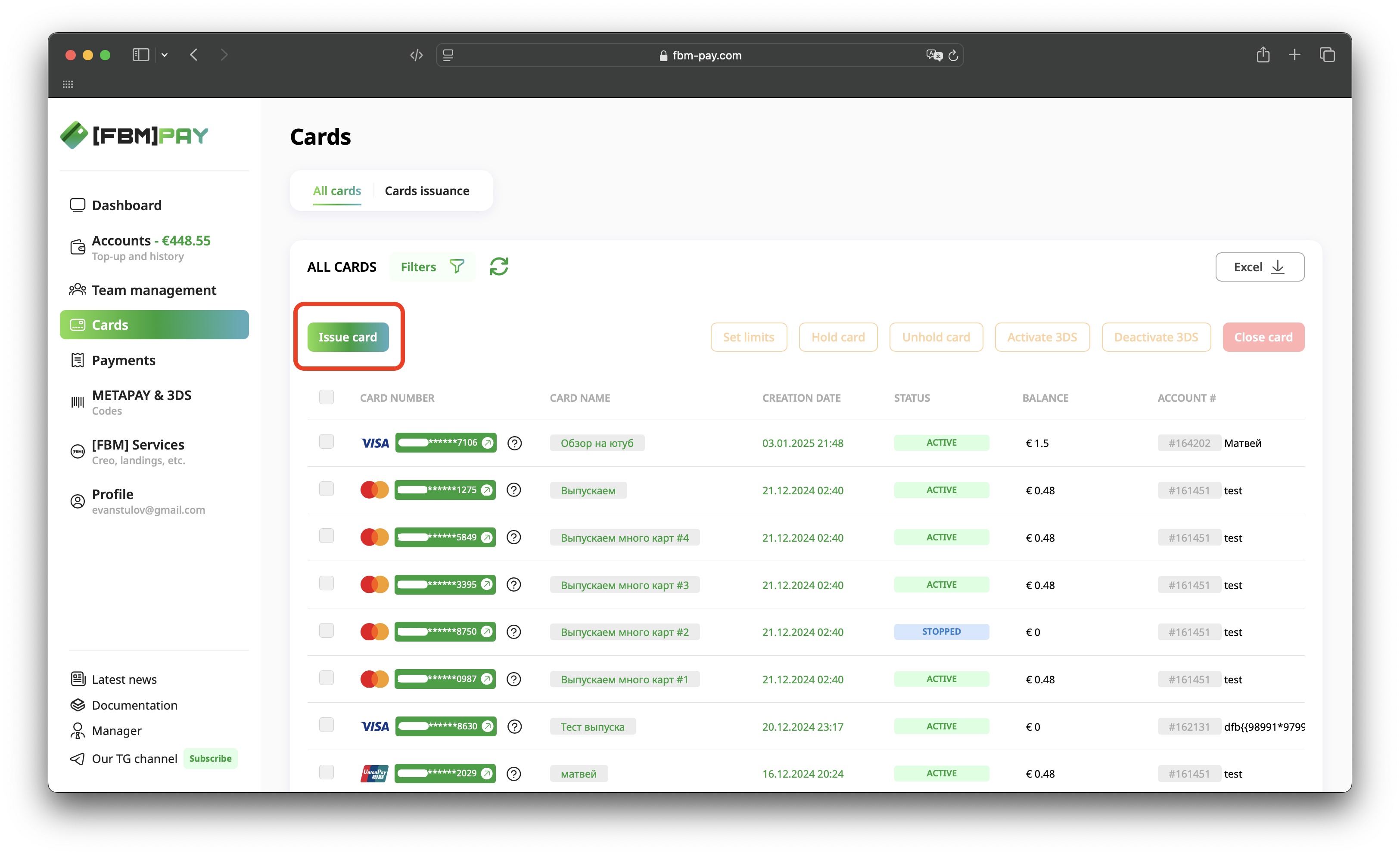Click the UnionPay logo for card 2029

(x=374, y=773)
